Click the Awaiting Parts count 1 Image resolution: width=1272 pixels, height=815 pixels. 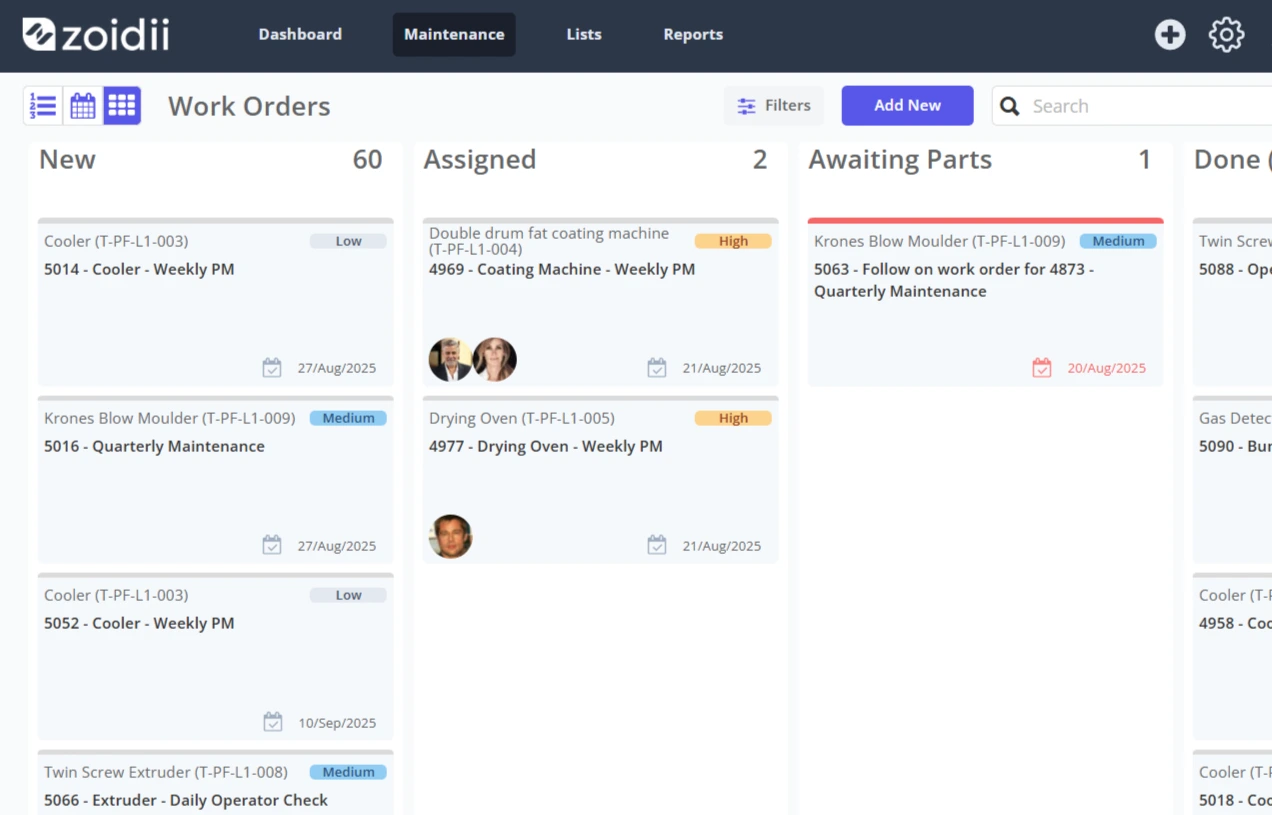1145,160
